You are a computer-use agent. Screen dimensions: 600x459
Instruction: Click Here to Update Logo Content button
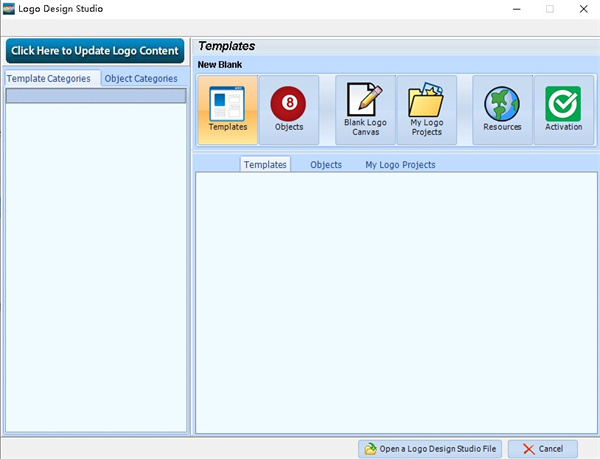pyautogui.click(x=95, y=51)
